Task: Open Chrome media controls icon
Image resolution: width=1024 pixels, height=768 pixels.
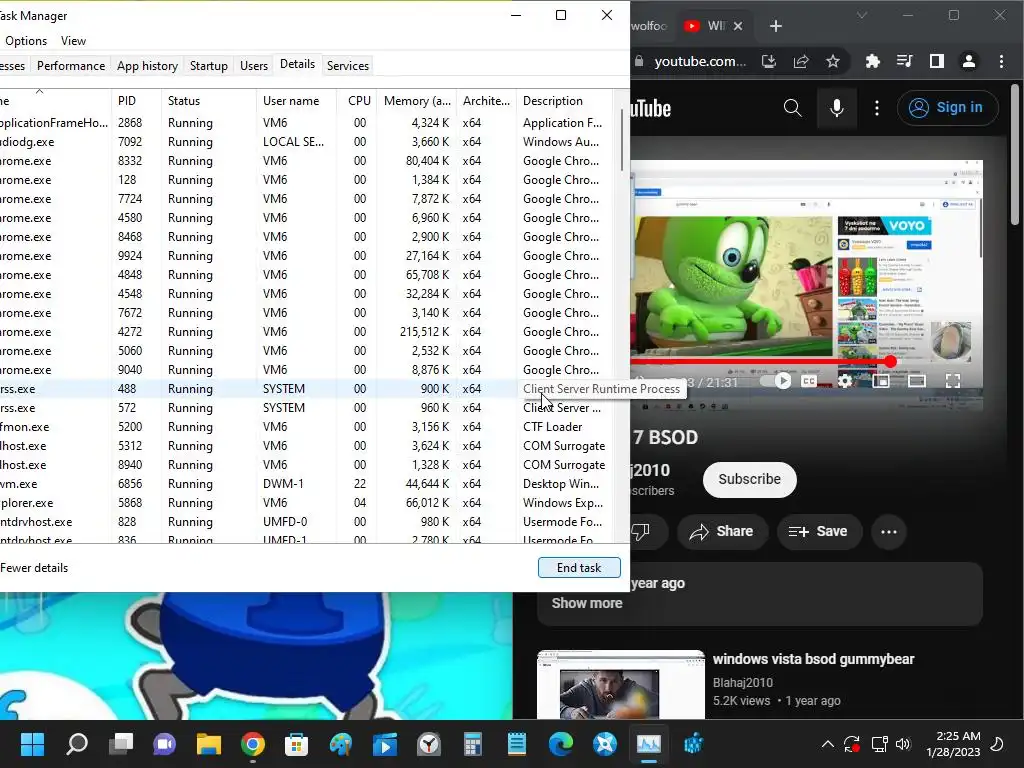Action: tap(904, 61)
